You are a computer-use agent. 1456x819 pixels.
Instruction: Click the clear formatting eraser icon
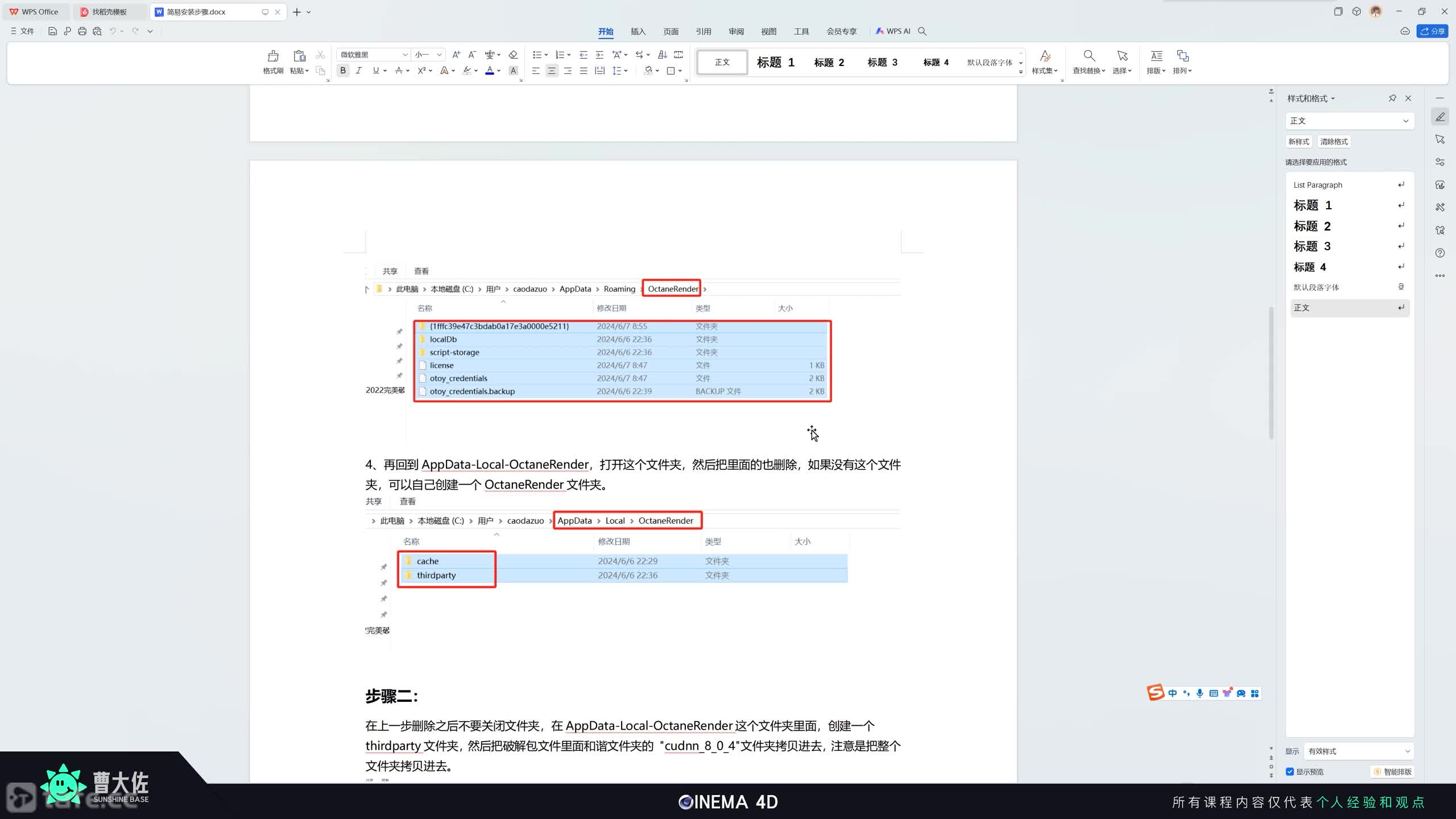pyautogui.click(x=513, y=55)
